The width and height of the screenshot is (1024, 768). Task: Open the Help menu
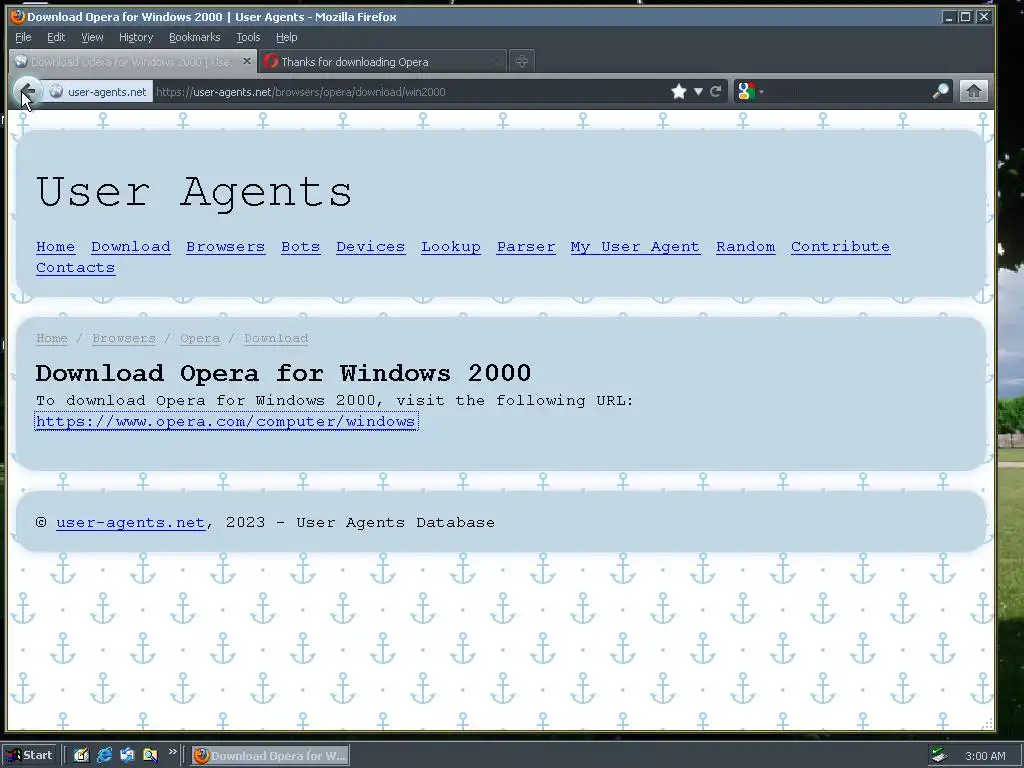(x=287, y=37)
